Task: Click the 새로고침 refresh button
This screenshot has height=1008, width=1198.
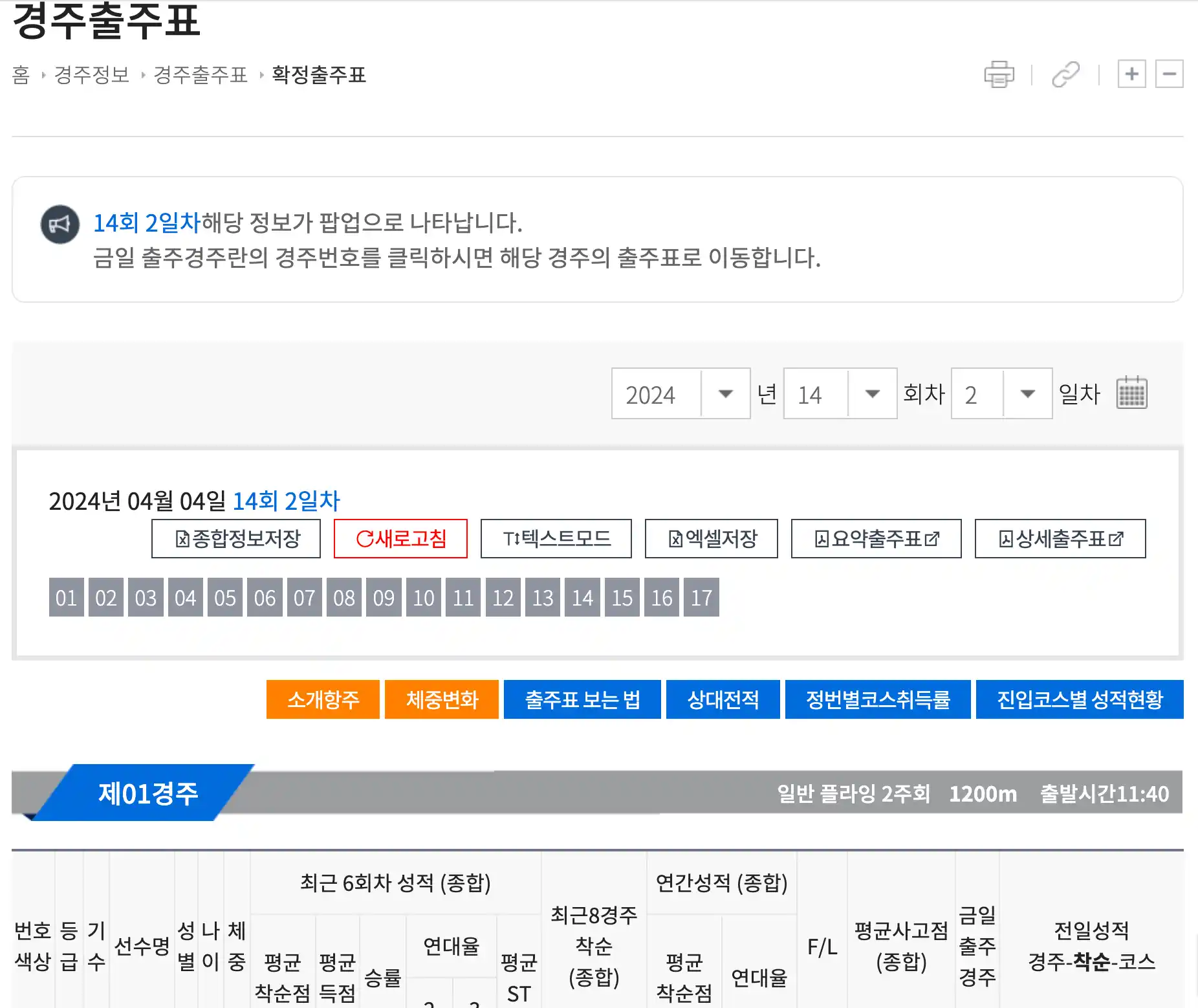Action: (x=400, y=538)
